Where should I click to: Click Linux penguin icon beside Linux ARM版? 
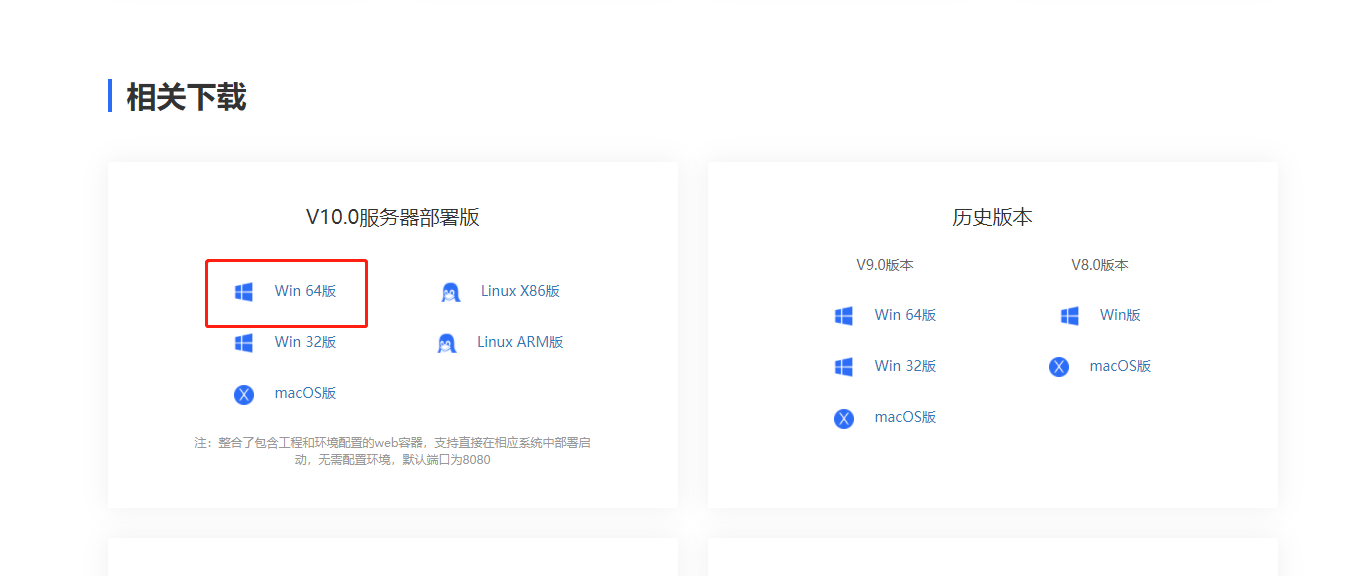446,343
